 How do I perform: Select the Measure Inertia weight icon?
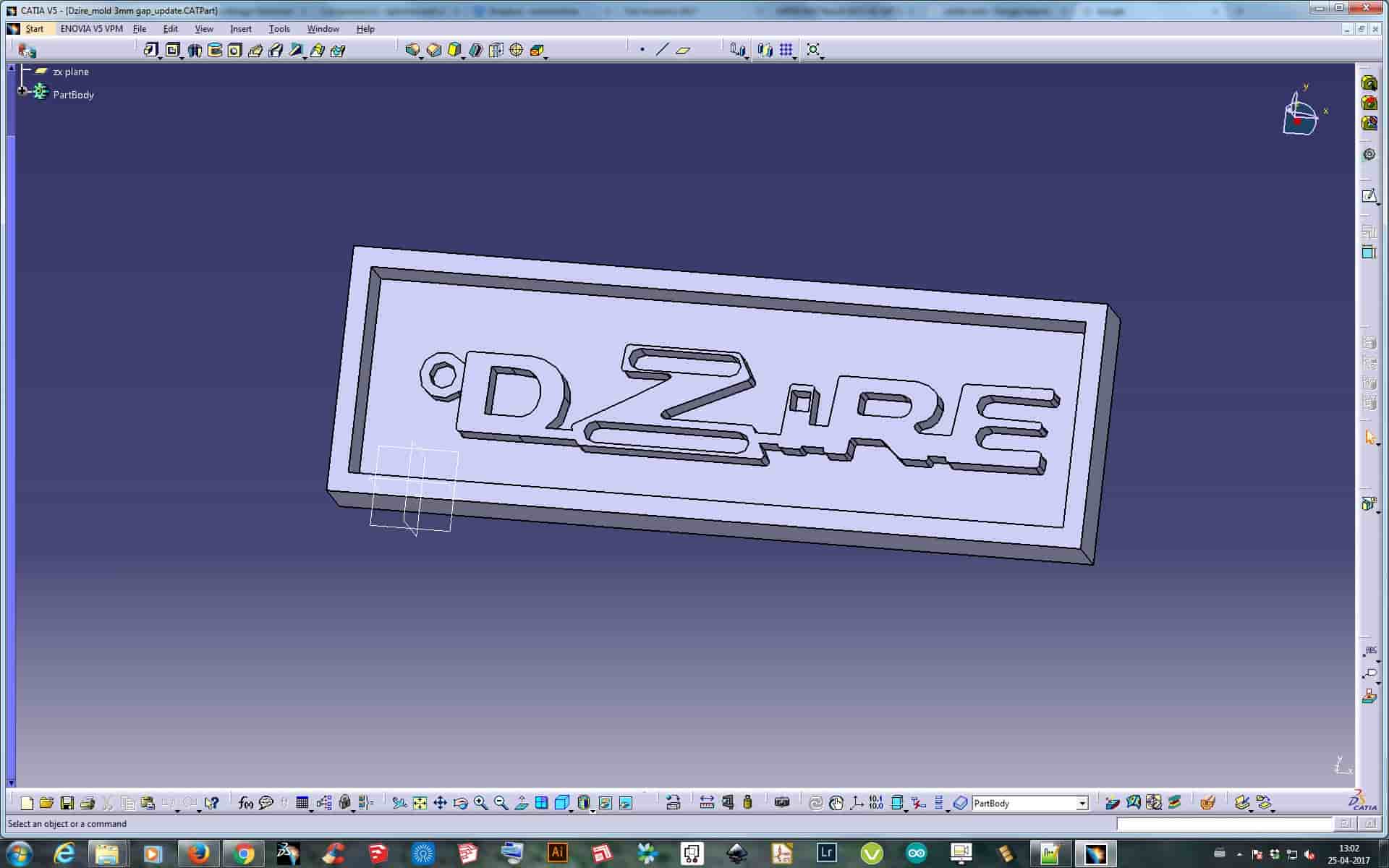[748, 803]
